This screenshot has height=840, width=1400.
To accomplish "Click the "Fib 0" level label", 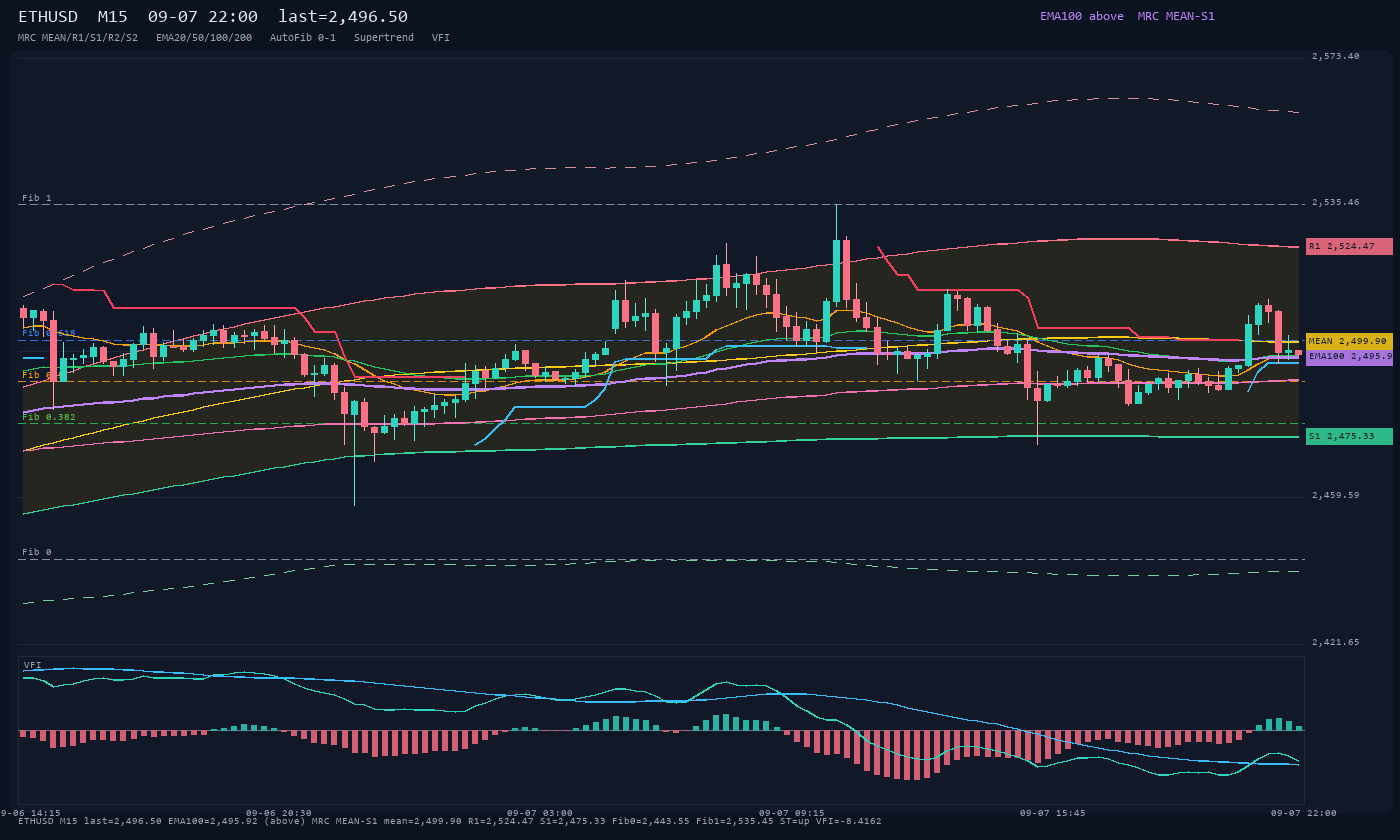I will point(37,552).
